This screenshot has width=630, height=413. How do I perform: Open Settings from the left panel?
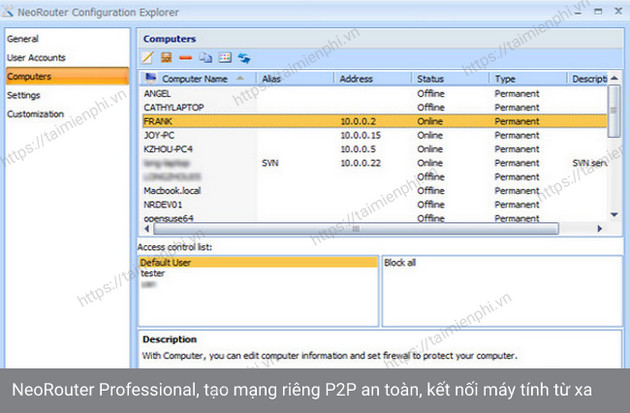coord(24,96)
